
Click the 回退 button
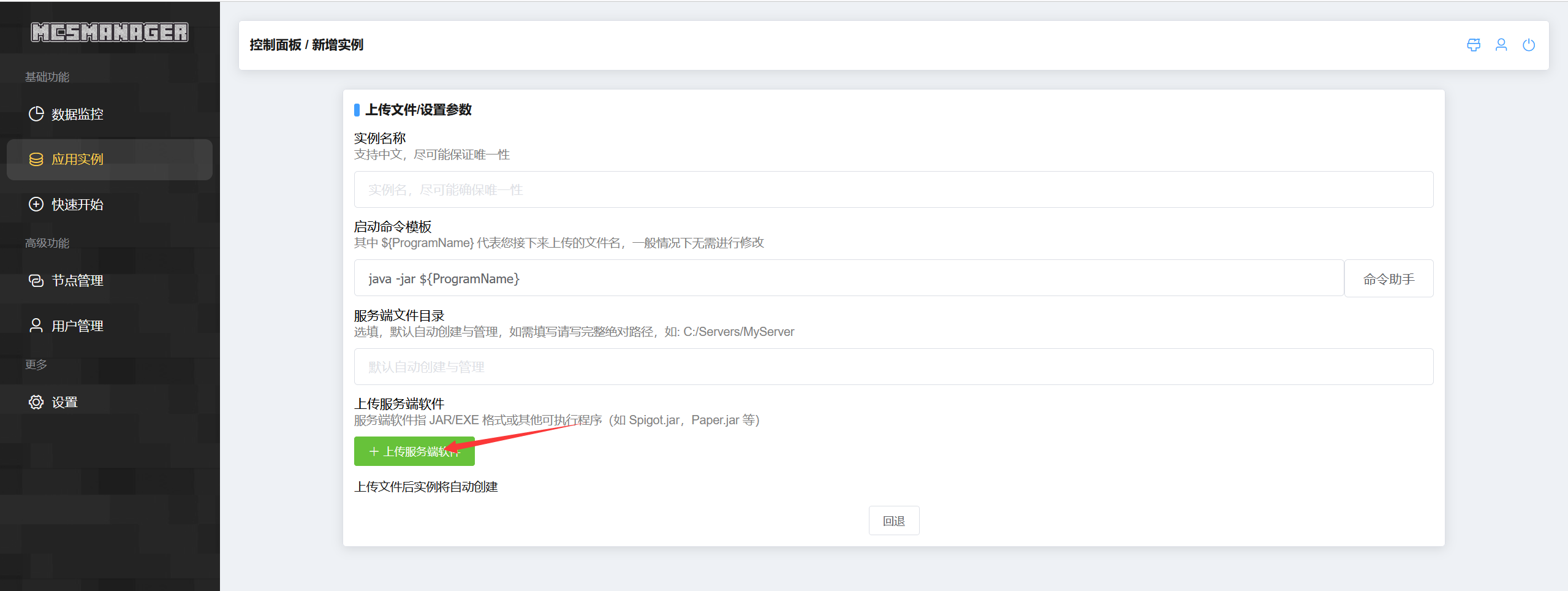coord(893,520)
